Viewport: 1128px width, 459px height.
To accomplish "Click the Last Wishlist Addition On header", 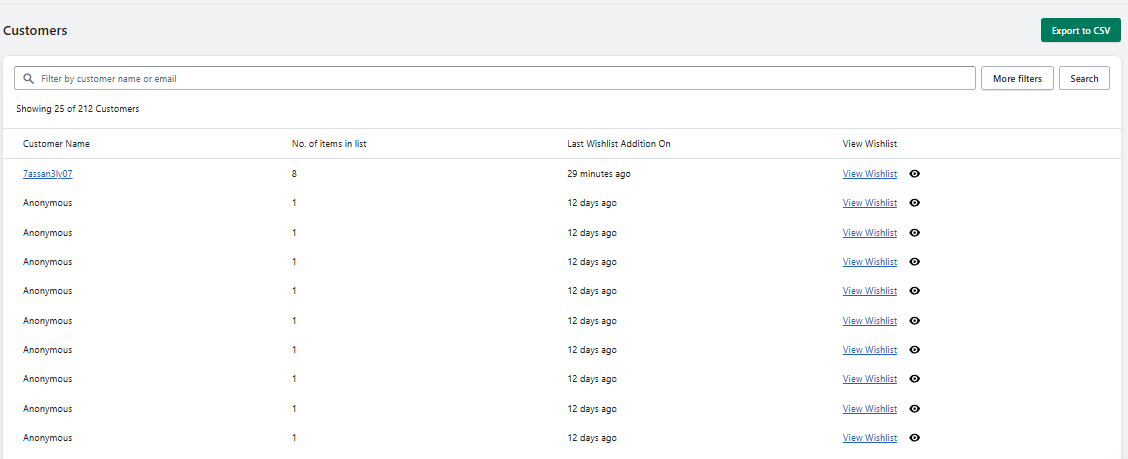I will [619, 144].
